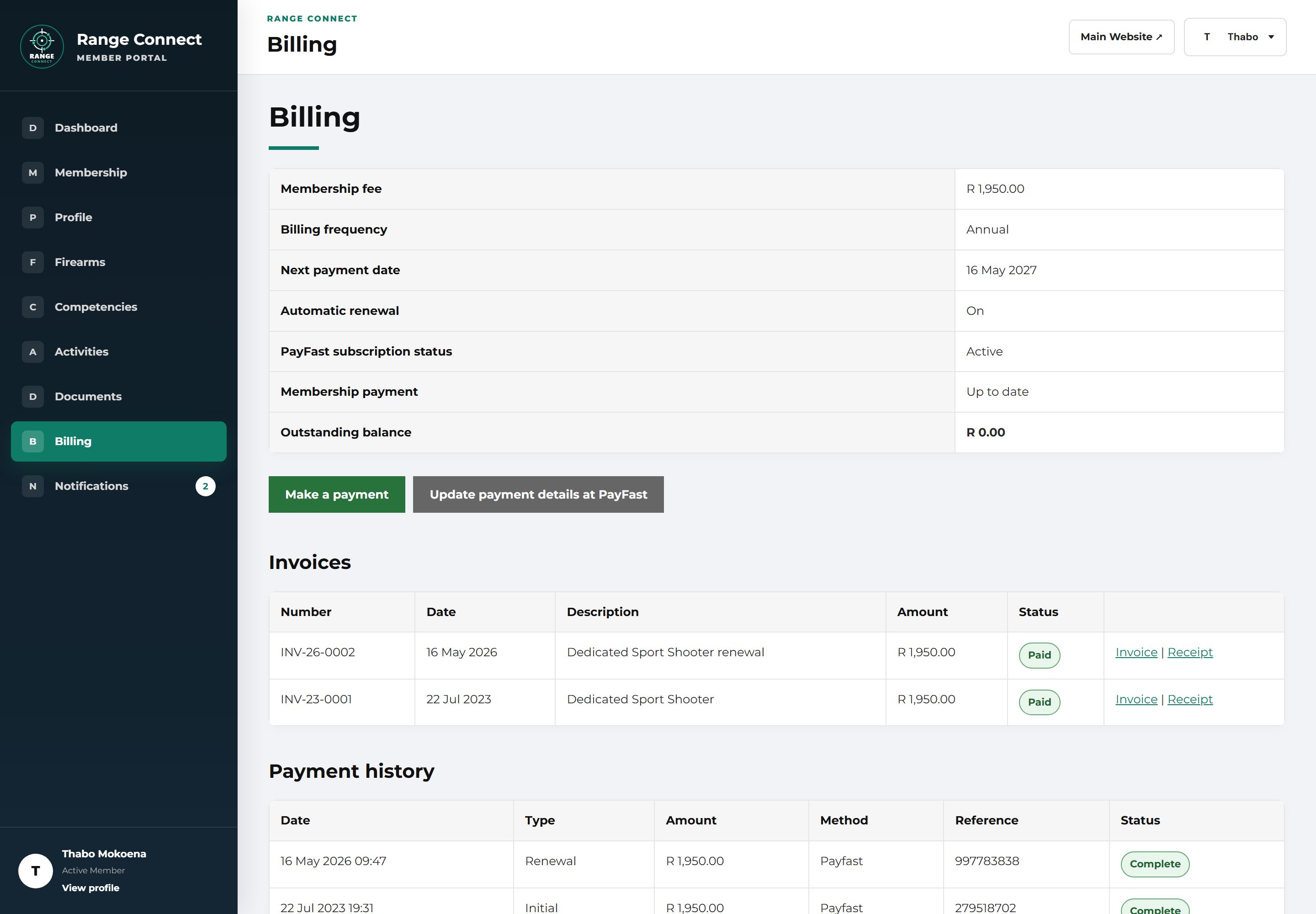The image size is (1316, 914).
Task: Click the View profile link
Action: [x=90, y=887]
